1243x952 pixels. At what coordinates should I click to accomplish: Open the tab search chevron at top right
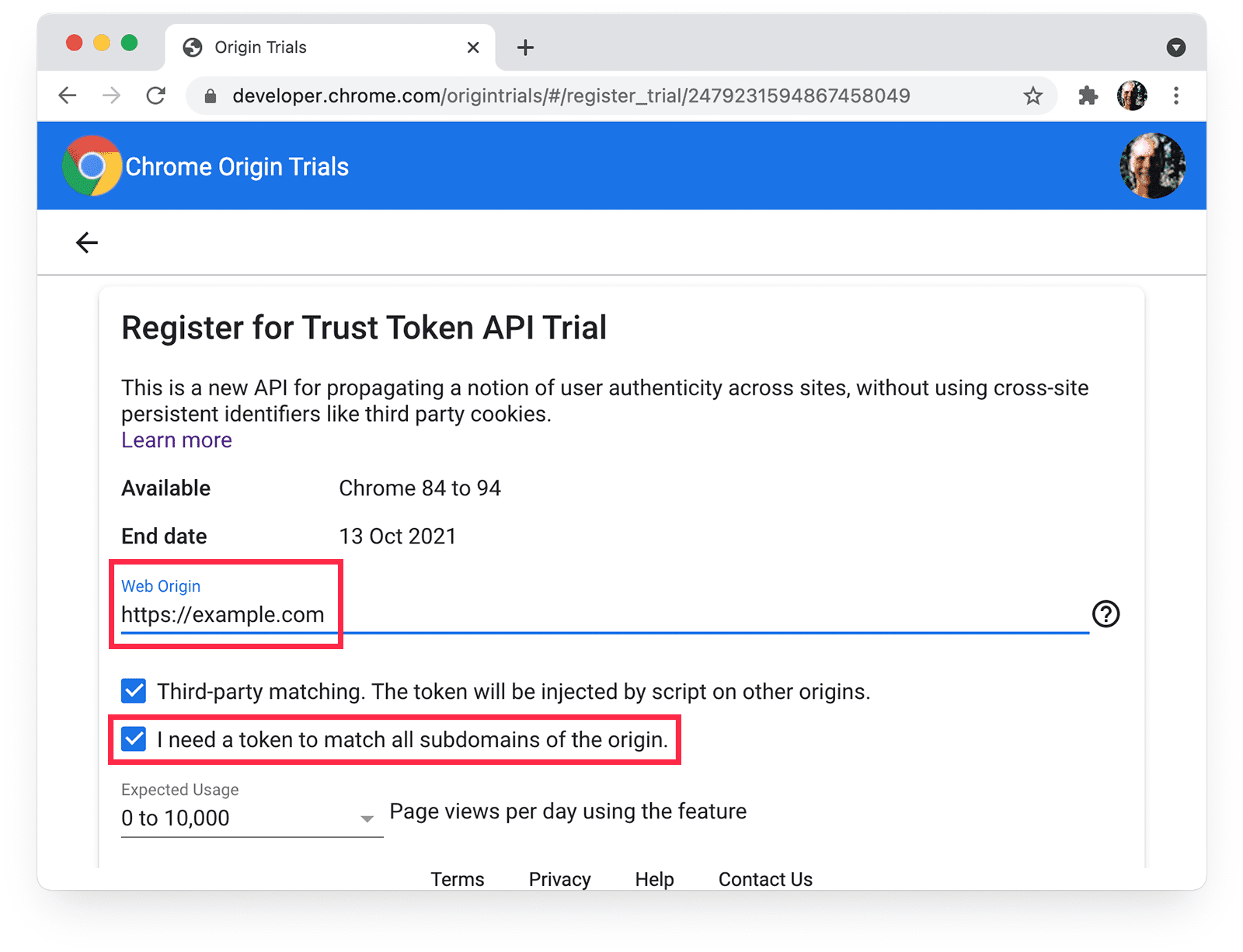[1175, 47]
